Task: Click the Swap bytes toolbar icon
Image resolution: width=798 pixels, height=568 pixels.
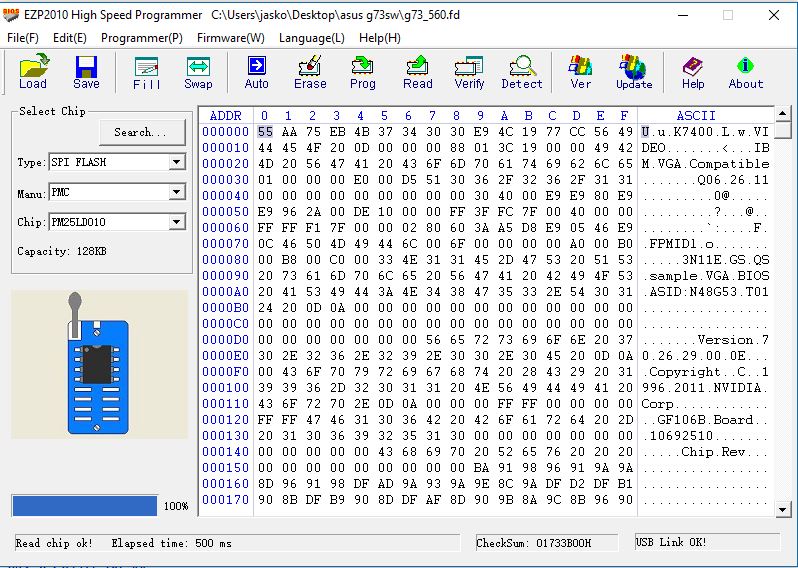Action: pos(198,73)
